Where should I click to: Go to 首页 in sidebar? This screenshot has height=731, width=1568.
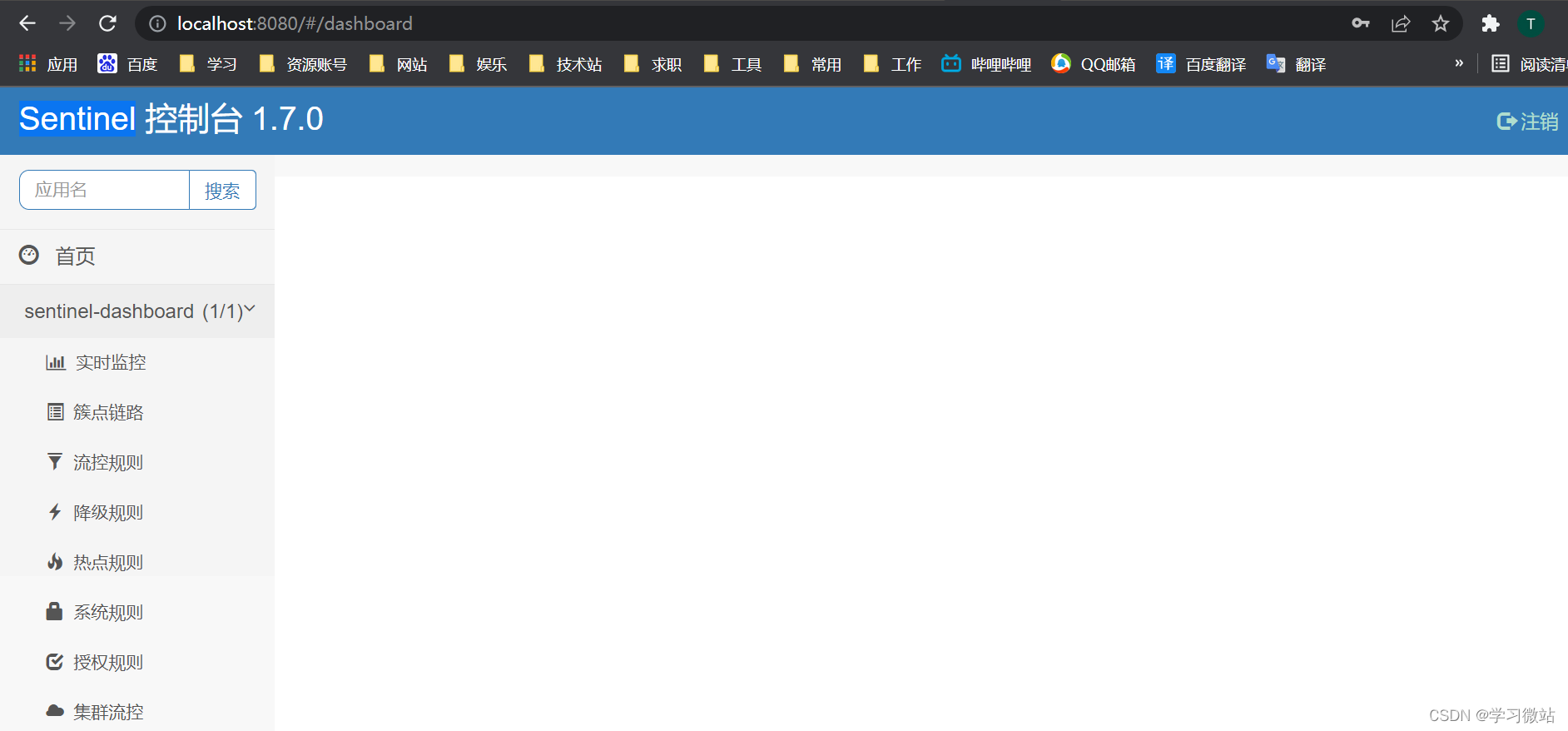coord(137,256)
